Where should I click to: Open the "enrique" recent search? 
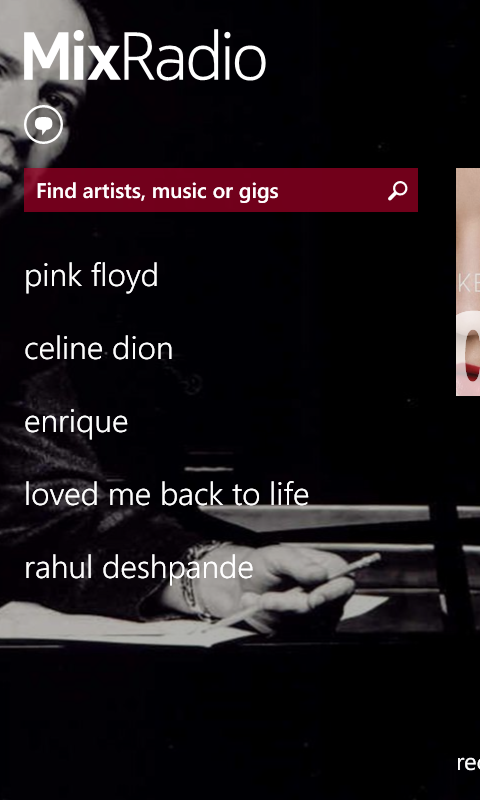[x=76, y=423]
